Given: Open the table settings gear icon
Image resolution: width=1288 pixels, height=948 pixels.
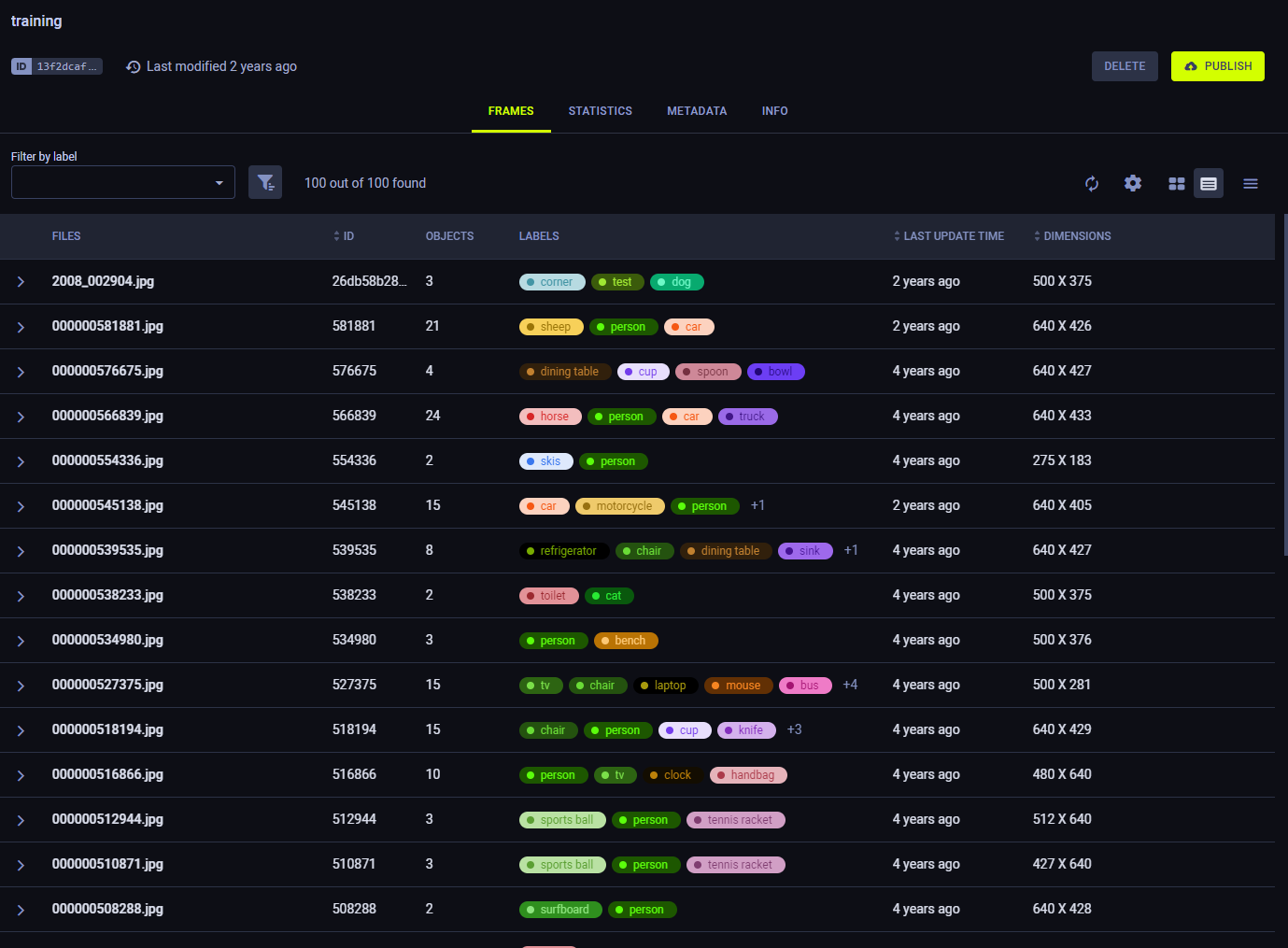Looking at the screenshot, I should (x=1133, y=183).
